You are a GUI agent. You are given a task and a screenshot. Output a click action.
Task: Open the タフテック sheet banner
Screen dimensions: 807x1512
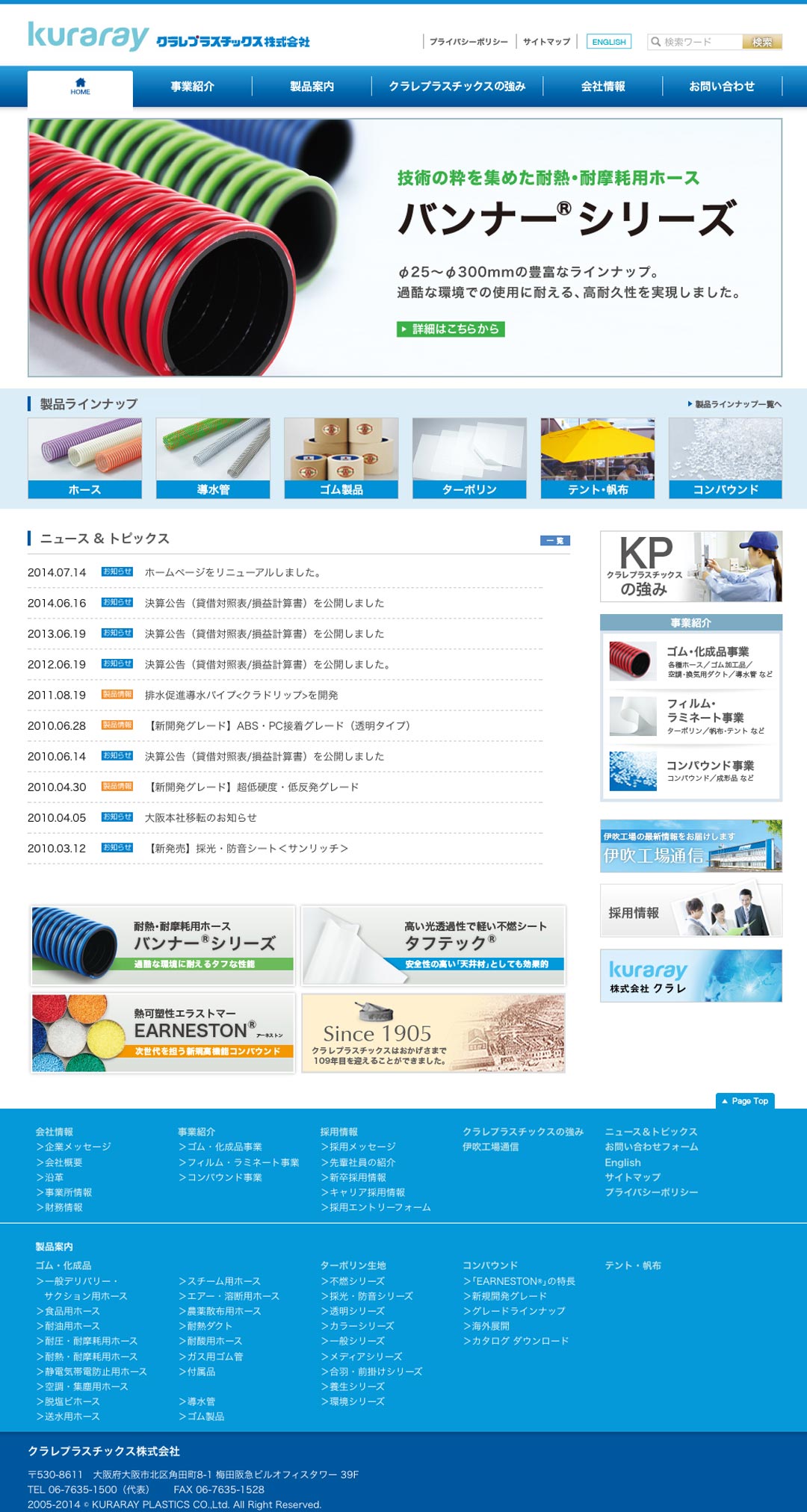433,945
